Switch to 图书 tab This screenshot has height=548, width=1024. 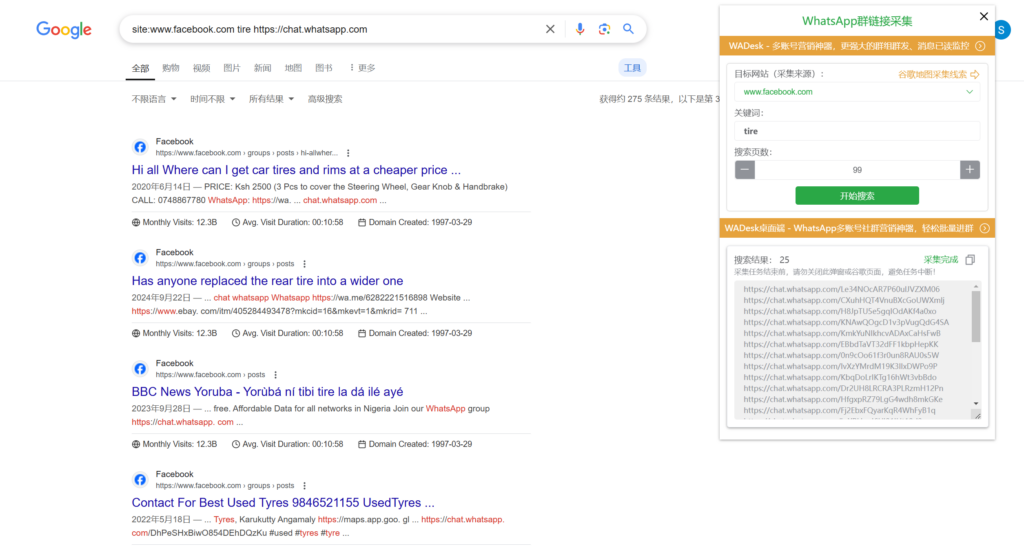pos(324,68)
